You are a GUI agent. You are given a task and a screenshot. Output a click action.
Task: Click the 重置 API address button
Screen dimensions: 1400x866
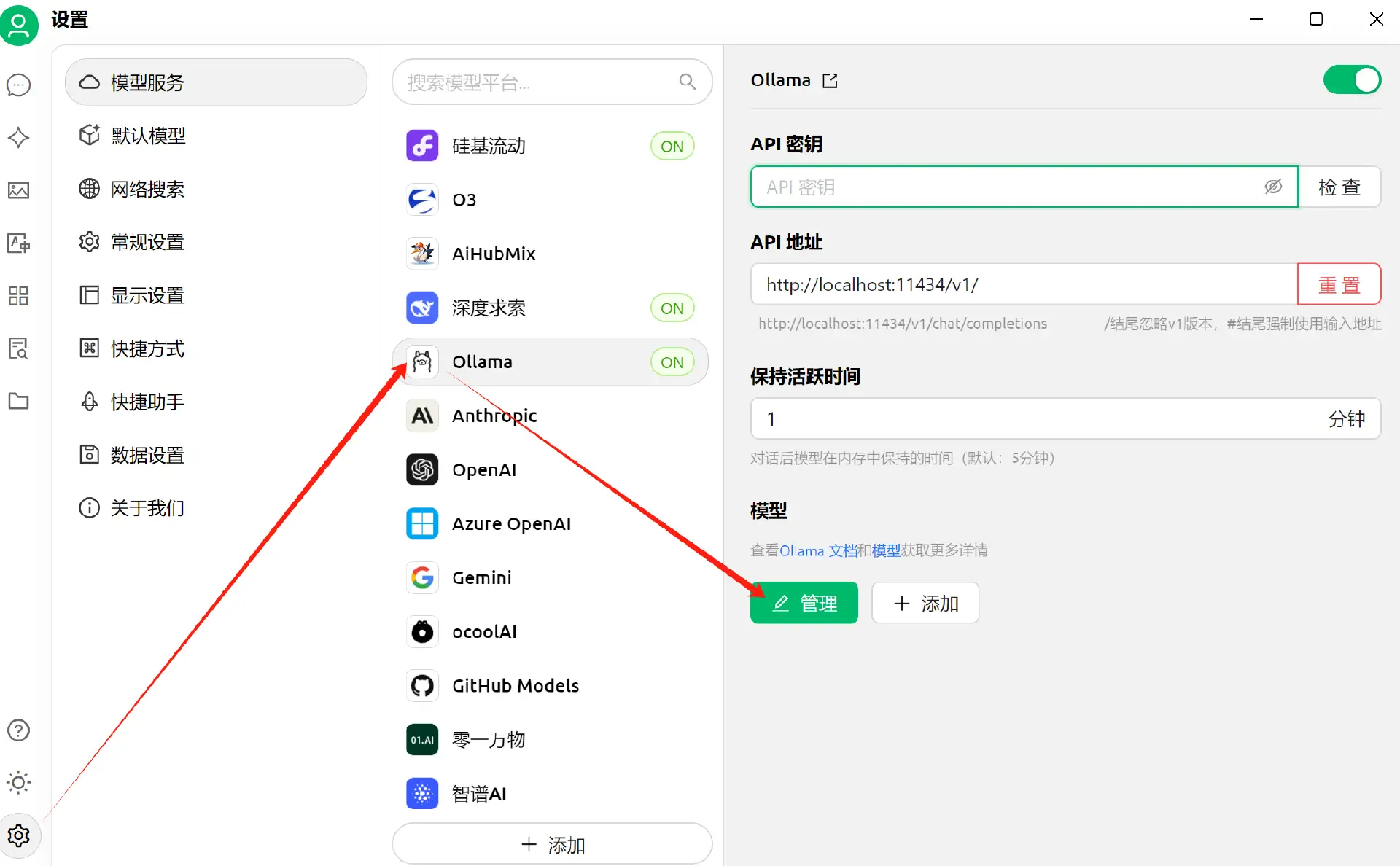1339,284
